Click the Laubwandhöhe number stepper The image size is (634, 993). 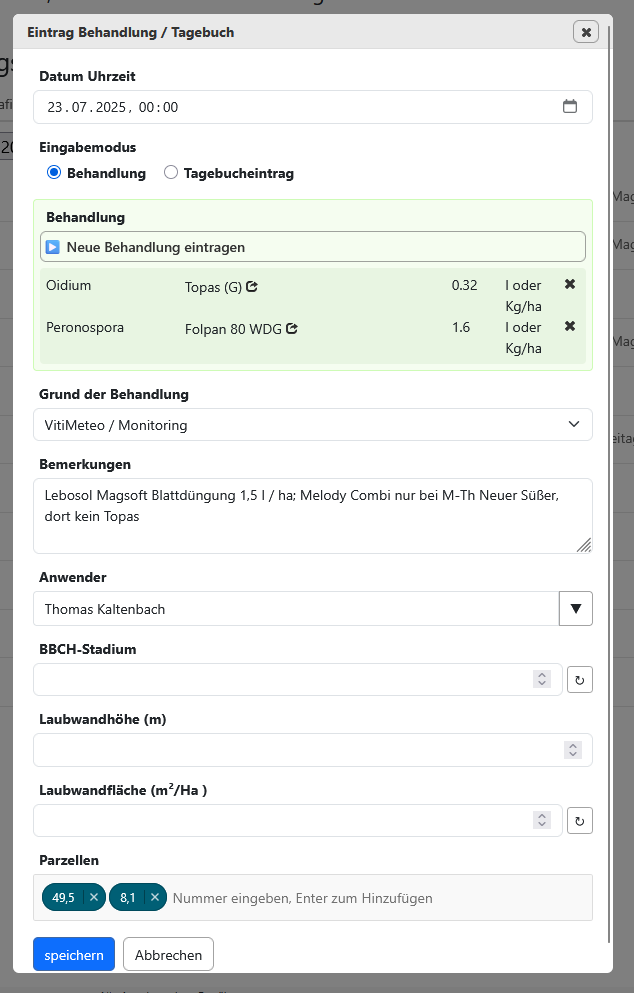(573, 750)
